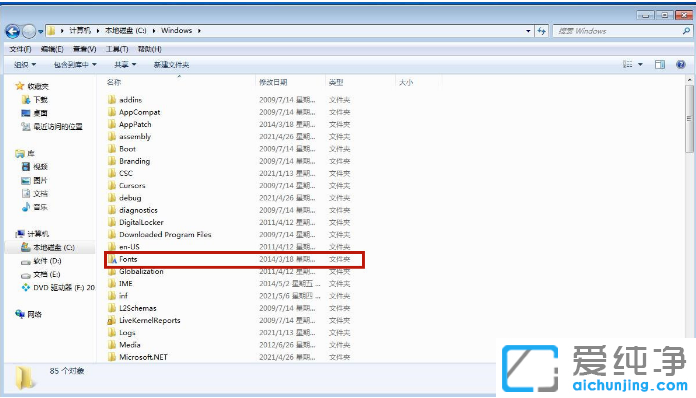Select the Boot folder icon
The image size is (696, 398).
click(x=112, y=149)
